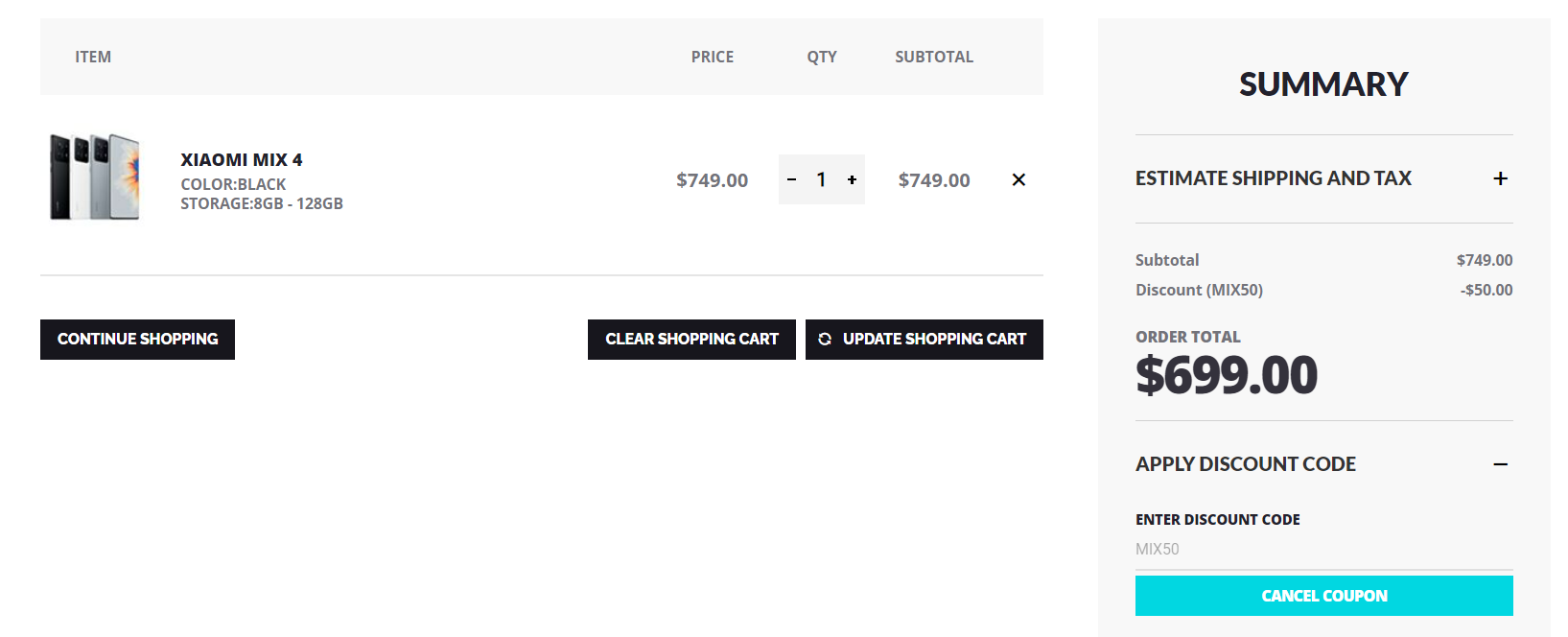This screenshot has width=1568, height=637.
Task: Remove Xiaomi Mix 4 from cart
Action: tap(1018, 179)
